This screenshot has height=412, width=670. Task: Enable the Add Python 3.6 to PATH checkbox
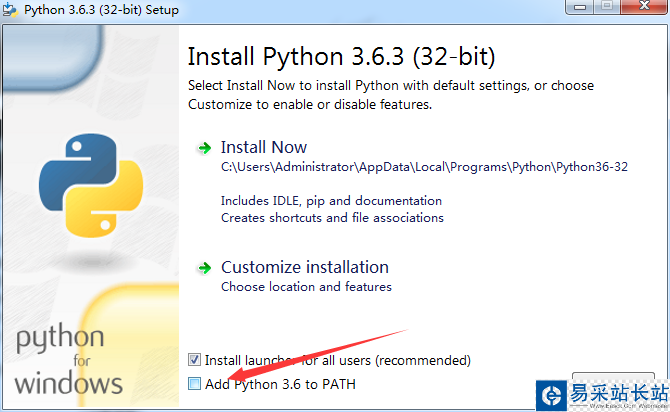pos(194,384)
